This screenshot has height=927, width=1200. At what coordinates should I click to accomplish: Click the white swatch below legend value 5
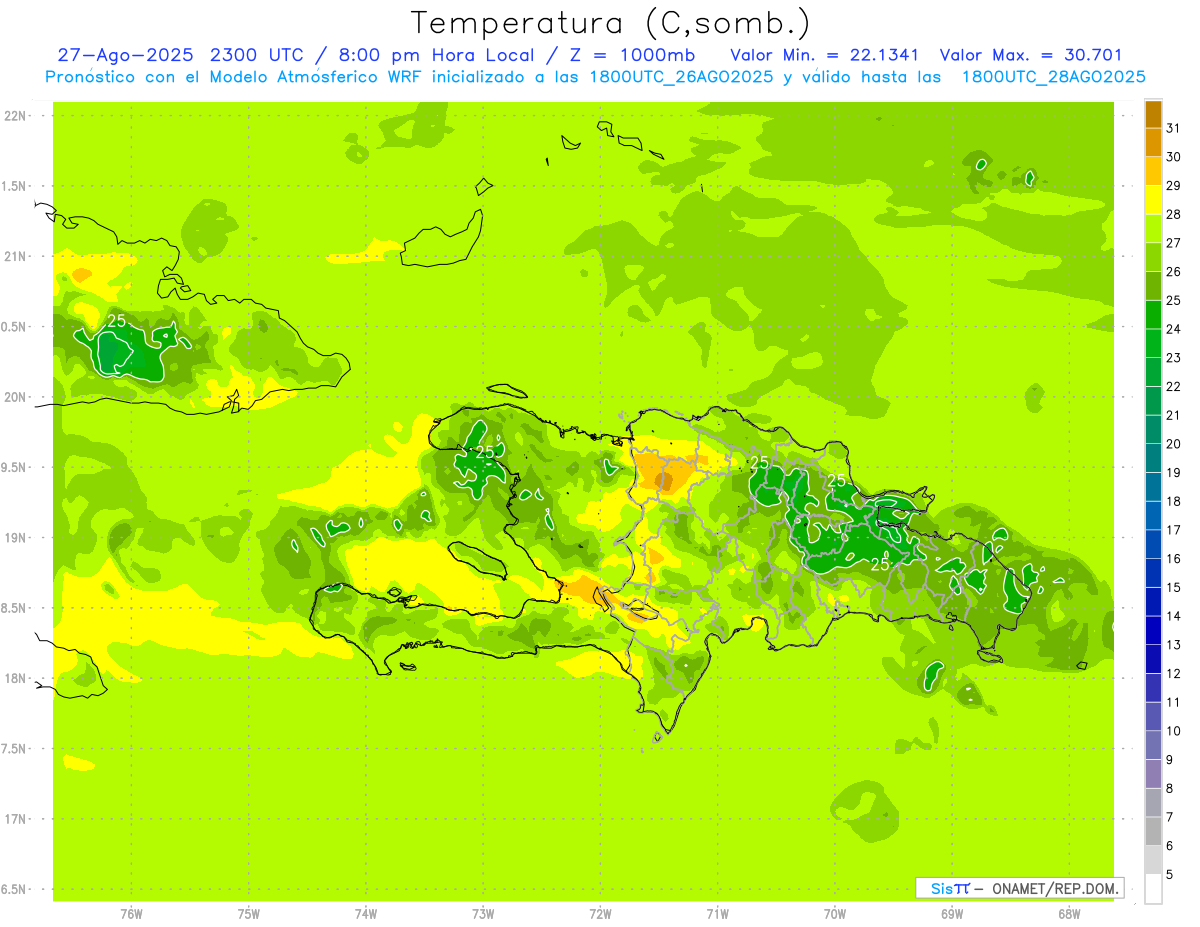[1153, 888]
